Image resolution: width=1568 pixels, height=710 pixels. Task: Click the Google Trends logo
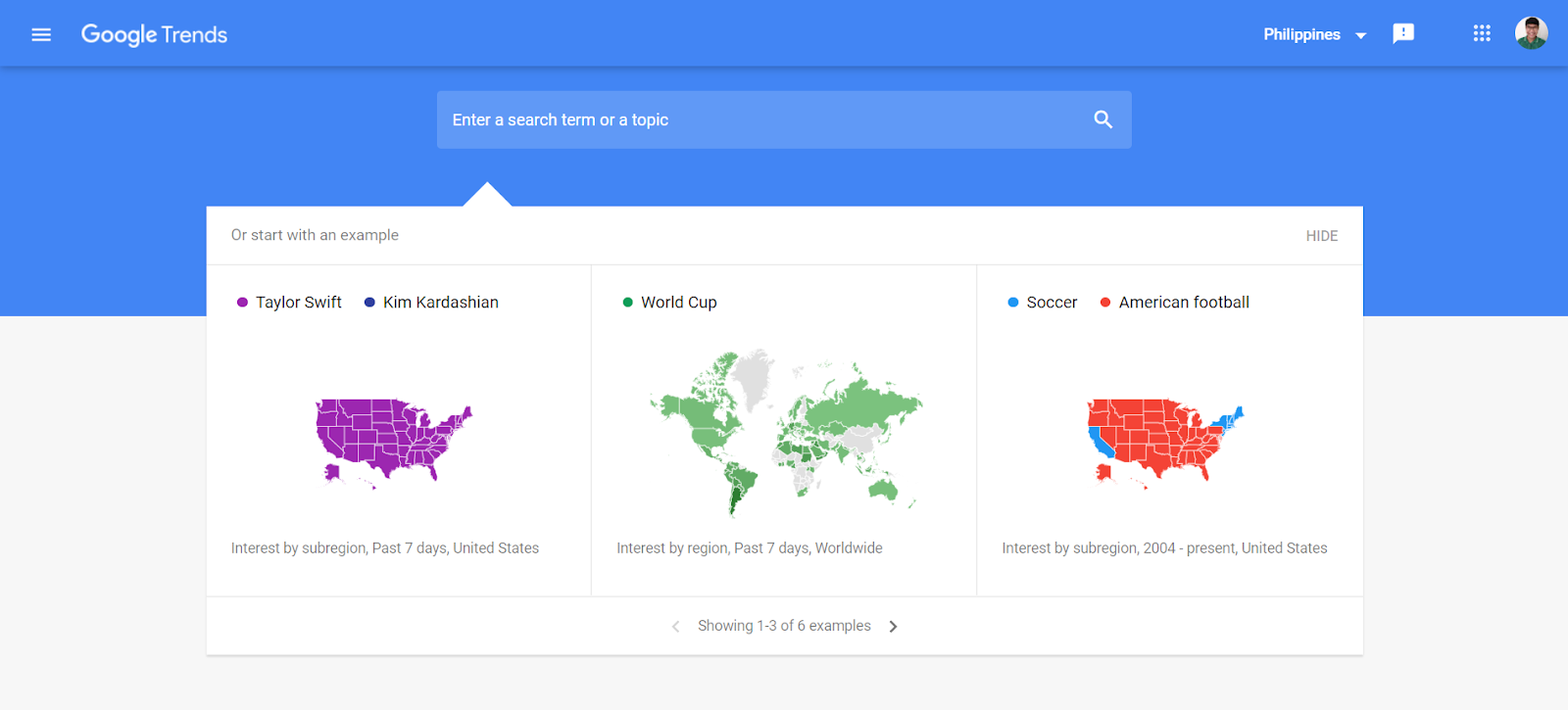pyautogui.click(x=154, y=34)
